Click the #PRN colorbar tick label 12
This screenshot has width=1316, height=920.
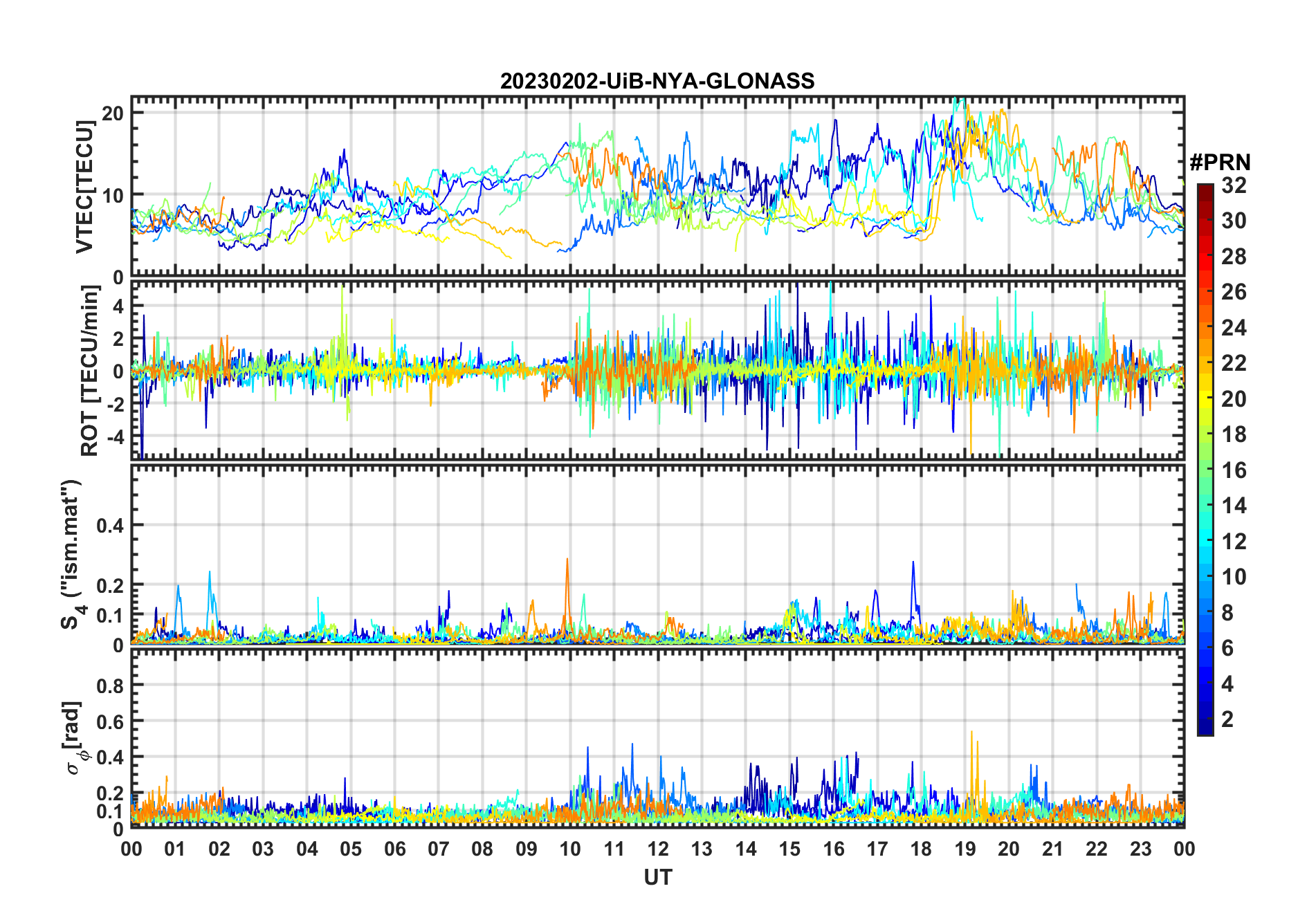click(x=1234, y=542)
